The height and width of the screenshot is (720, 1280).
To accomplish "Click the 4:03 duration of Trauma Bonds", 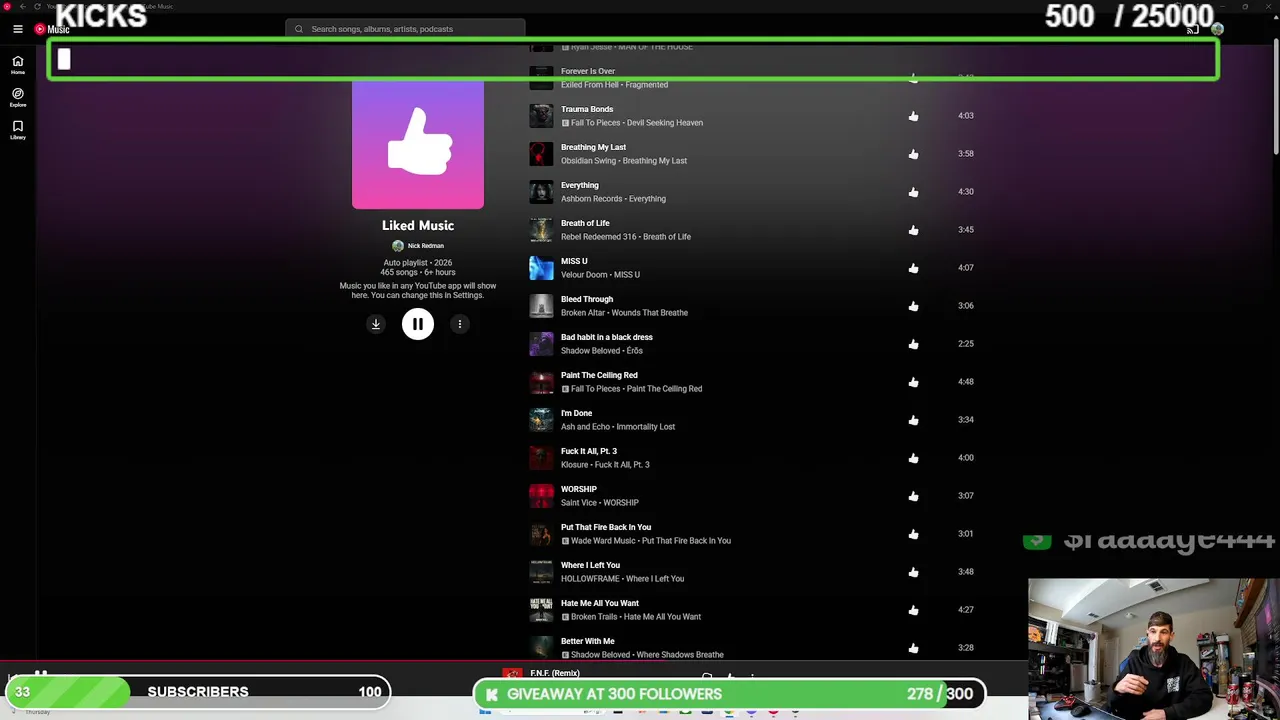I will (x=966, y=116).
